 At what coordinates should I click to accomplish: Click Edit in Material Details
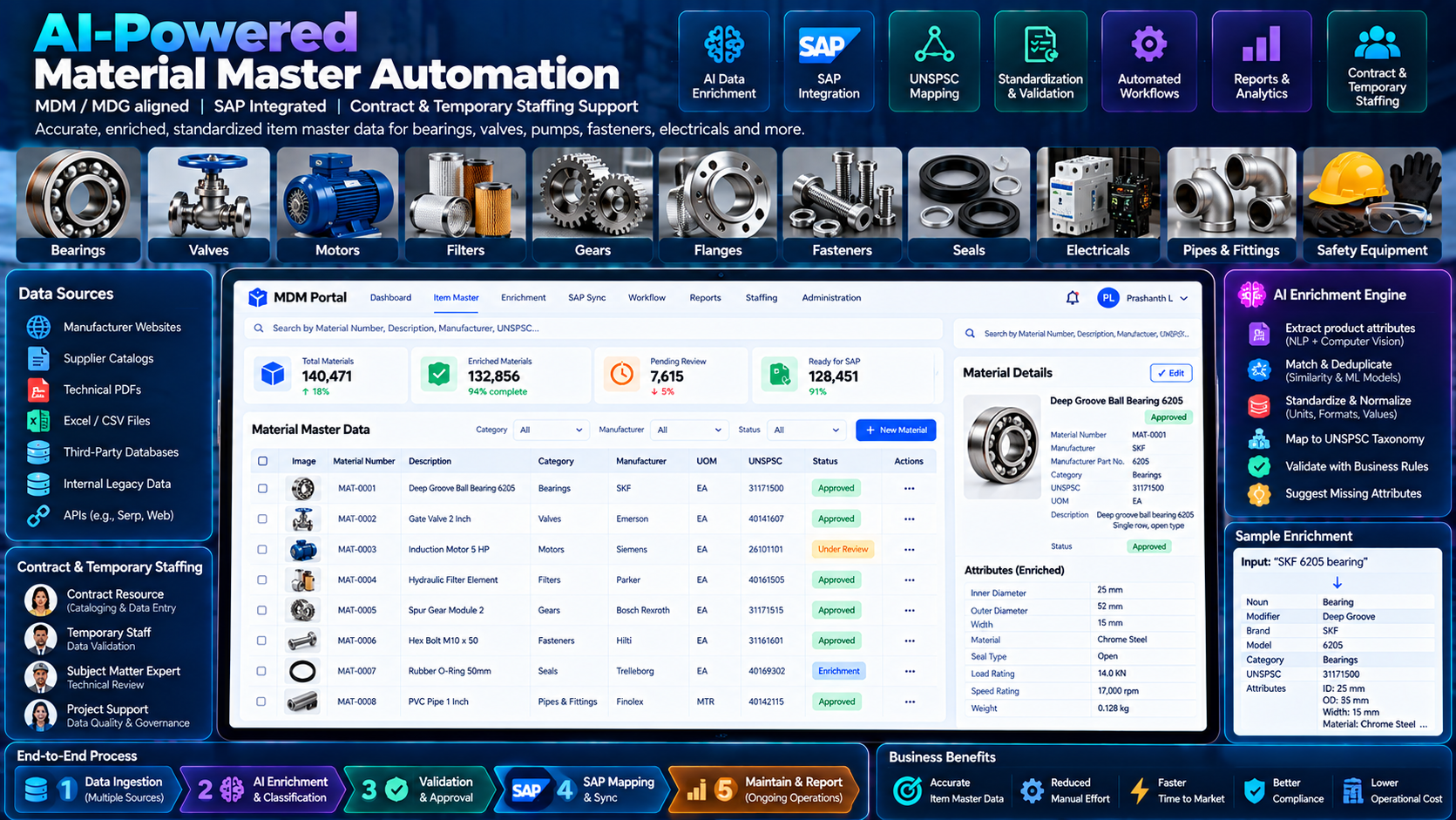1170,373
